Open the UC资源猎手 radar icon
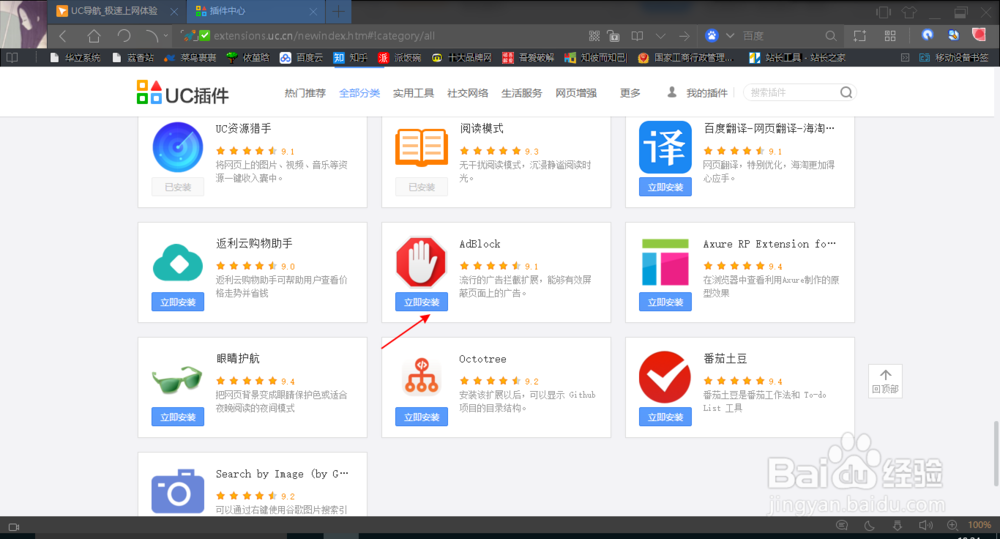1000x539 pixels. tap(178, 147)
